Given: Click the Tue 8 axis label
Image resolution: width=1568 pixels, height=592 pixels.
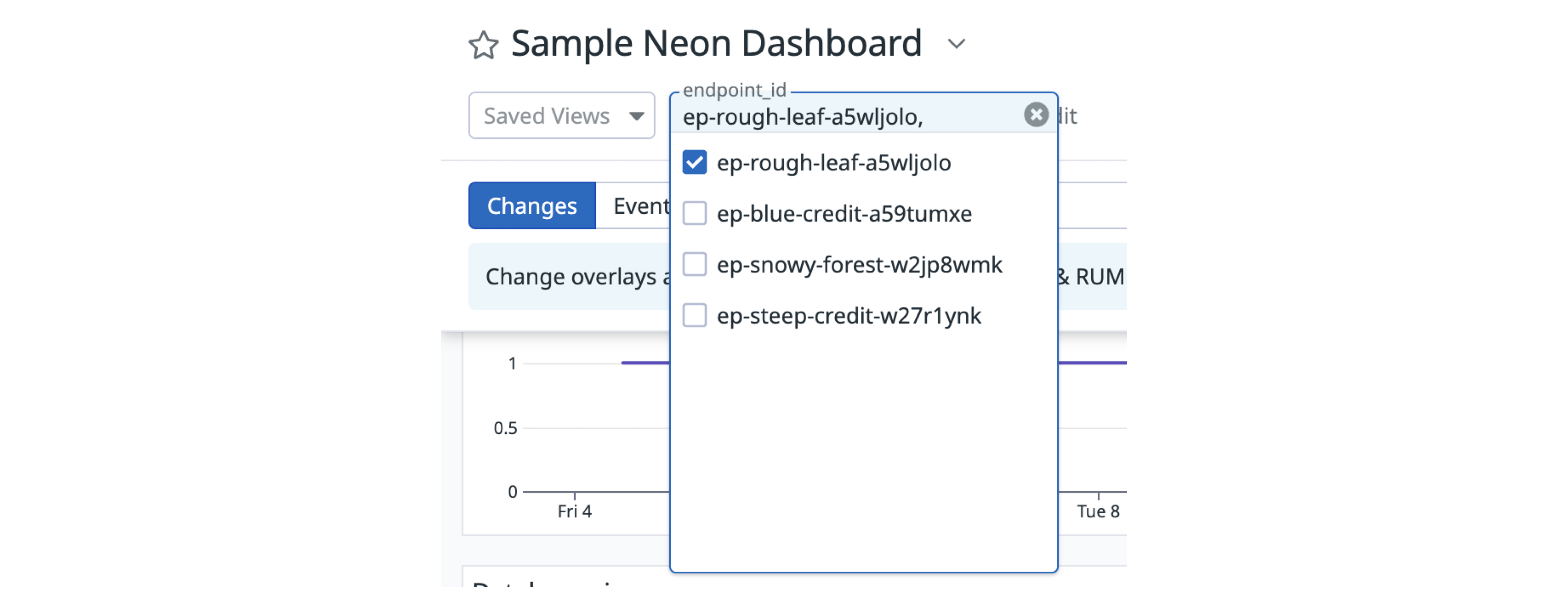Looking at the screenshot, I should [1098, 511].
